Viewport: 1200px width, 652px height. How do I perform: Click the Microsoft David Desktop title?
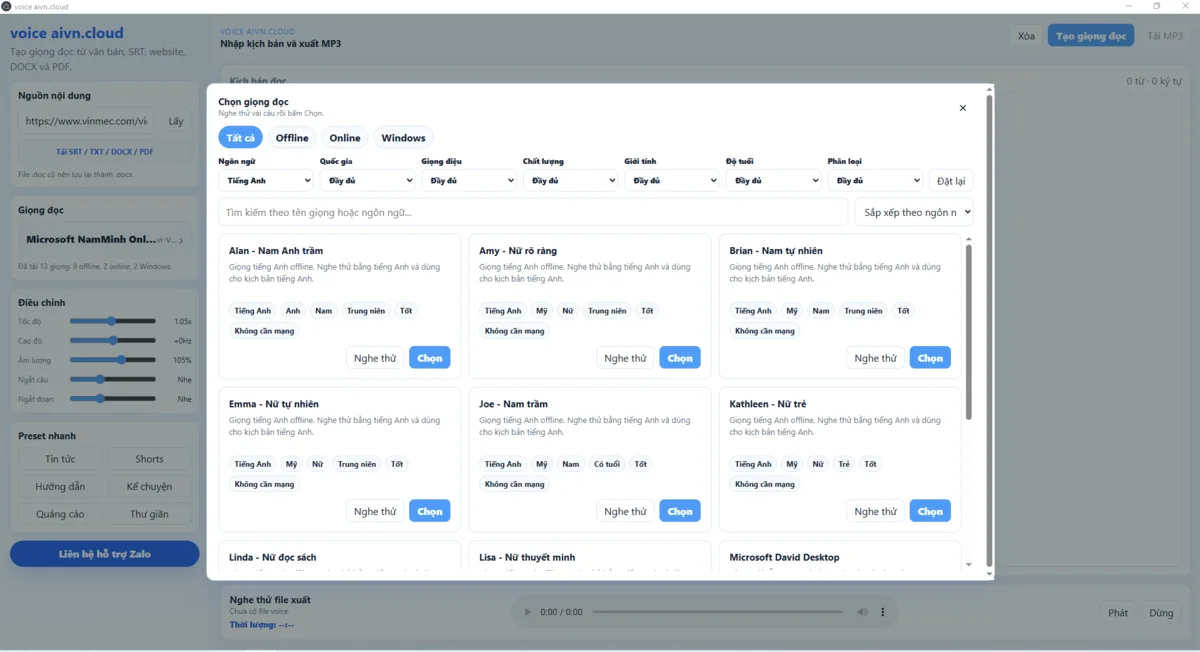pos(784,557)
